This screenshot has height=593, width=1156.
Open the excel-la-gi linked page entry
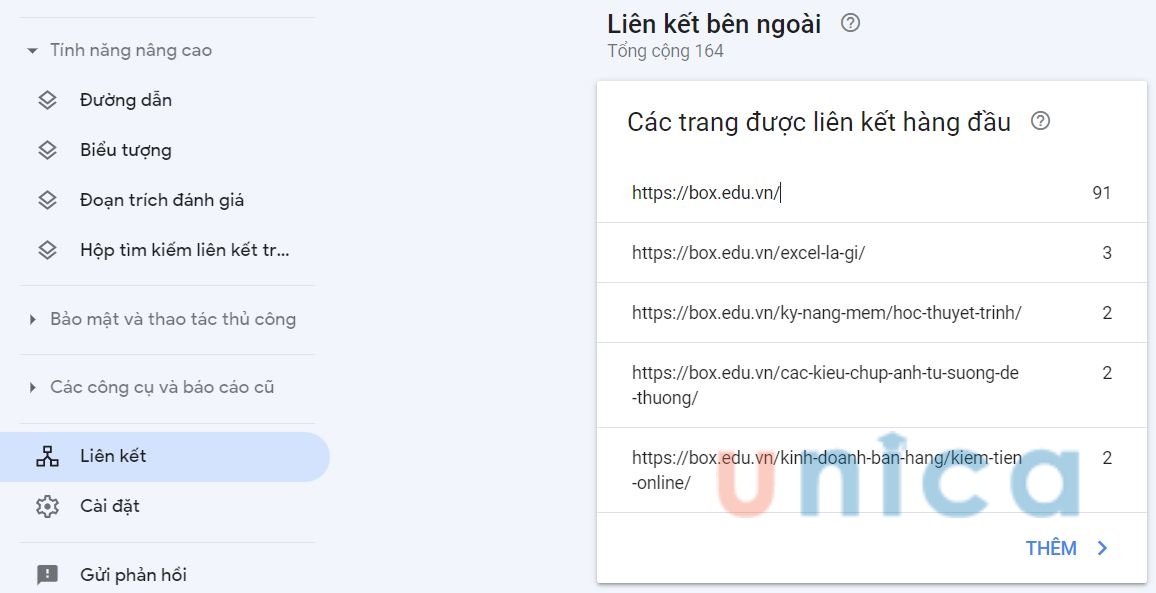747,253
